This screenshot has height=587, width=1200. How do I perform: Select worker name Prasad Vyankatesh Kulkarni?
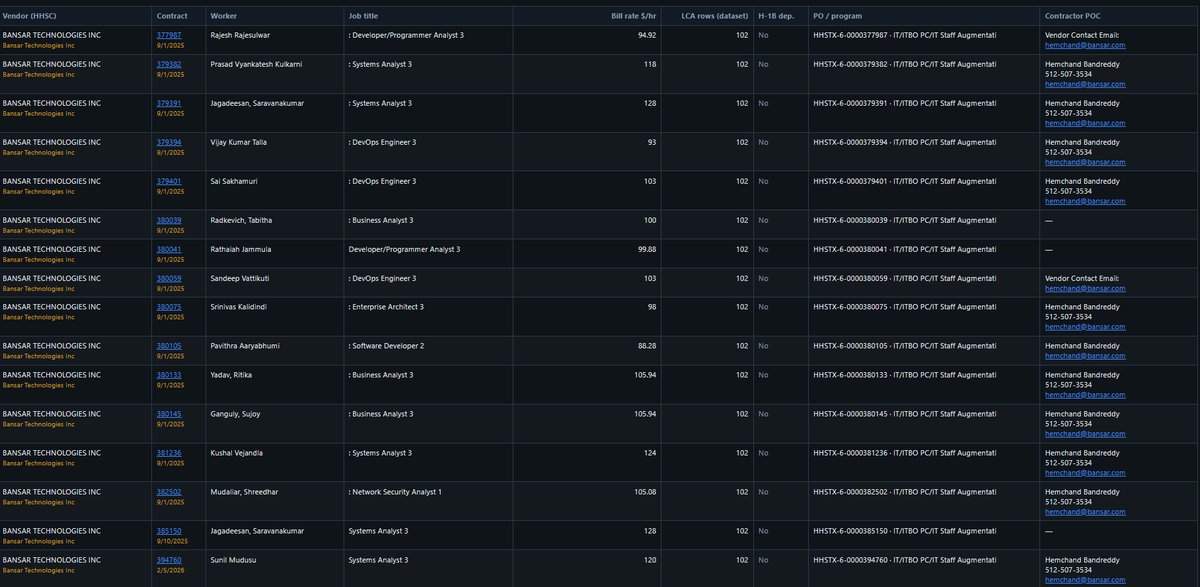coord(256,64)
